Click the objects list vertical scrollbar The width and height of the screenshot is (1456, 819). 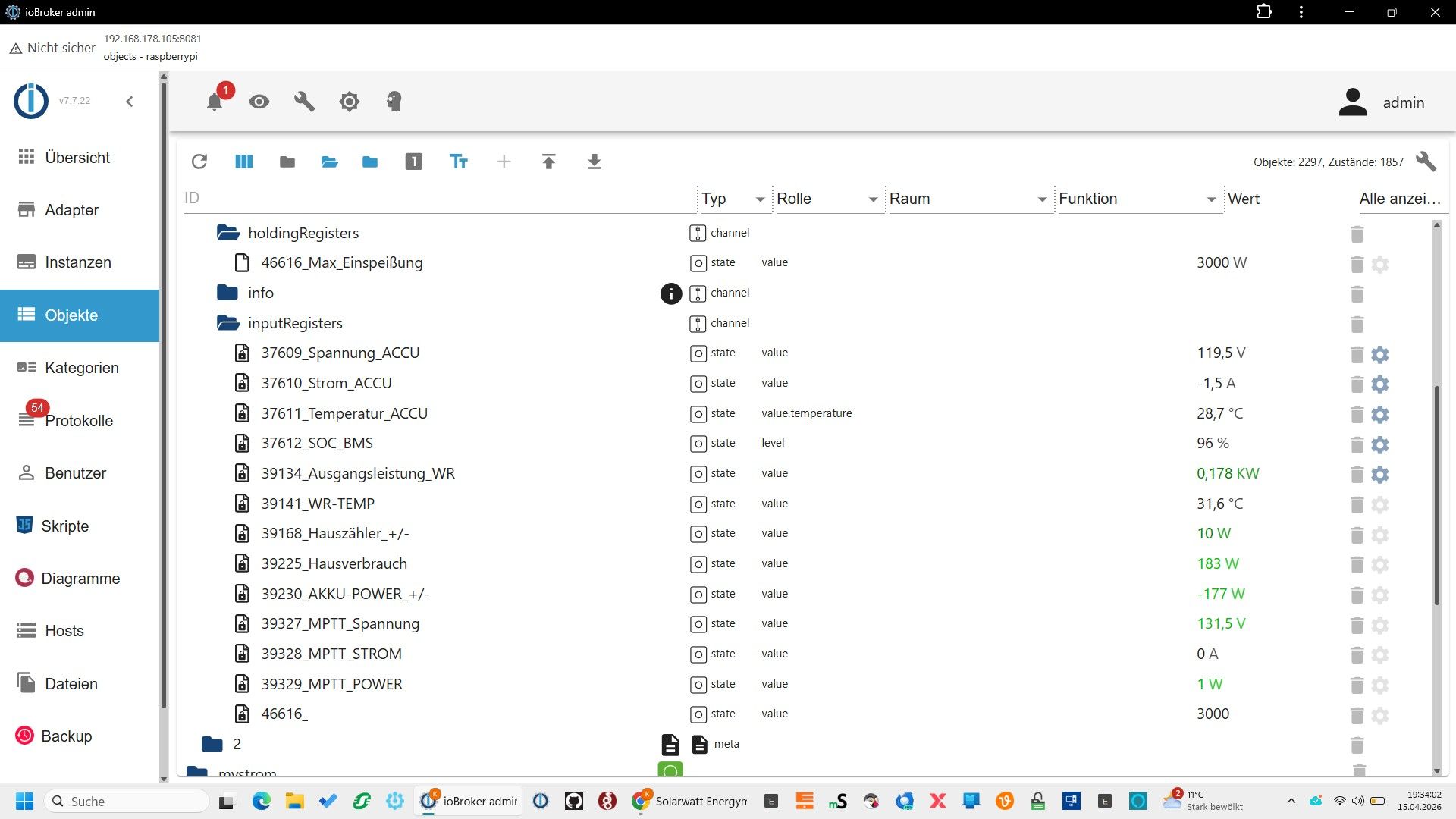[x=1436, y=497]
